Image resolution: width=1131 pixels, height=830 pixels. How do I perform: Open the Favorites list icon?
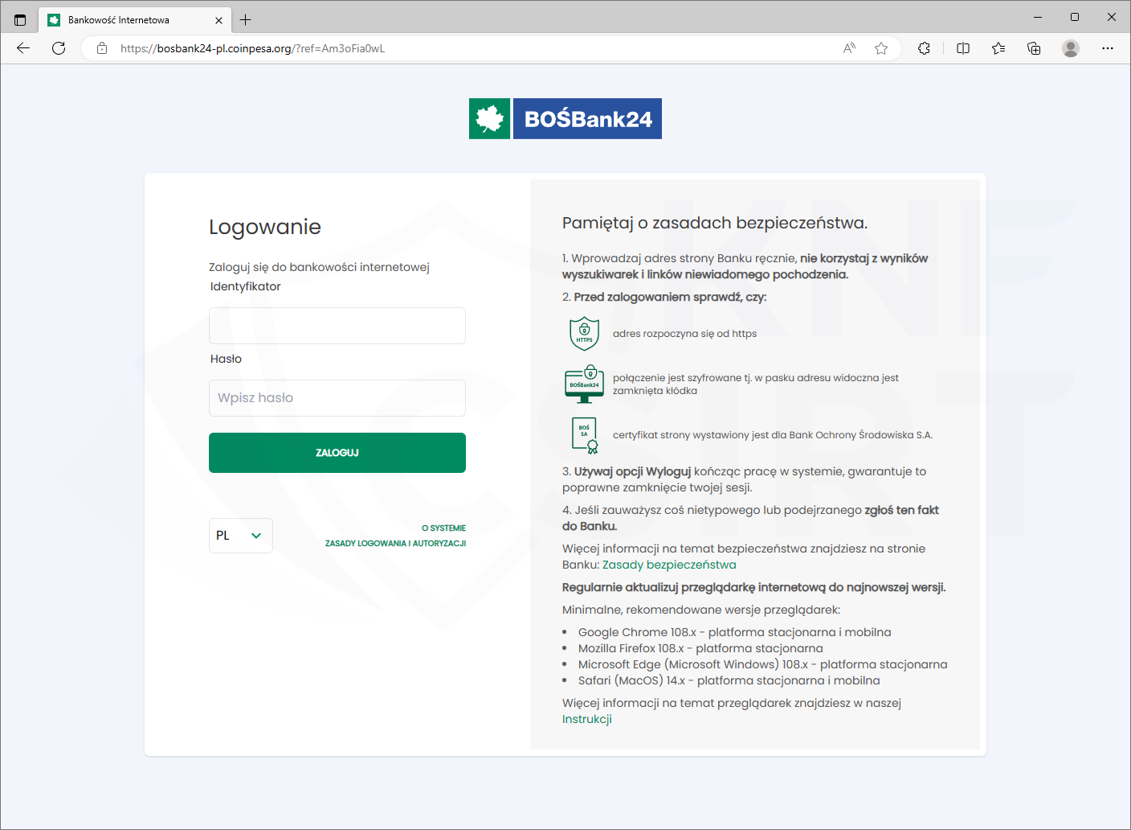point(998,48)
